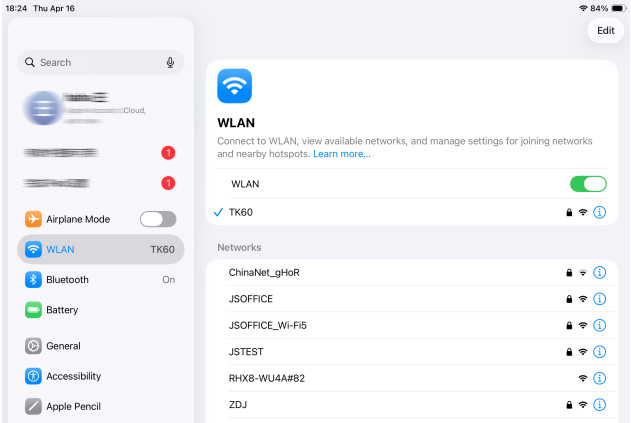This screenshot has width=631, height=423.
Task: Open info for JSTEST network
Action: (x=599, y=352)
